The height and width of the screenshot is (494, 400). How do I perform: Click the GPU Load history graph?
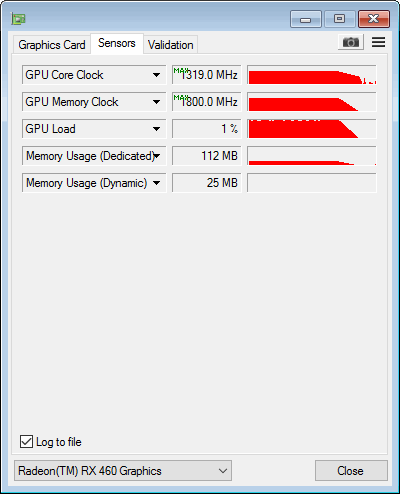coord(312,129)
